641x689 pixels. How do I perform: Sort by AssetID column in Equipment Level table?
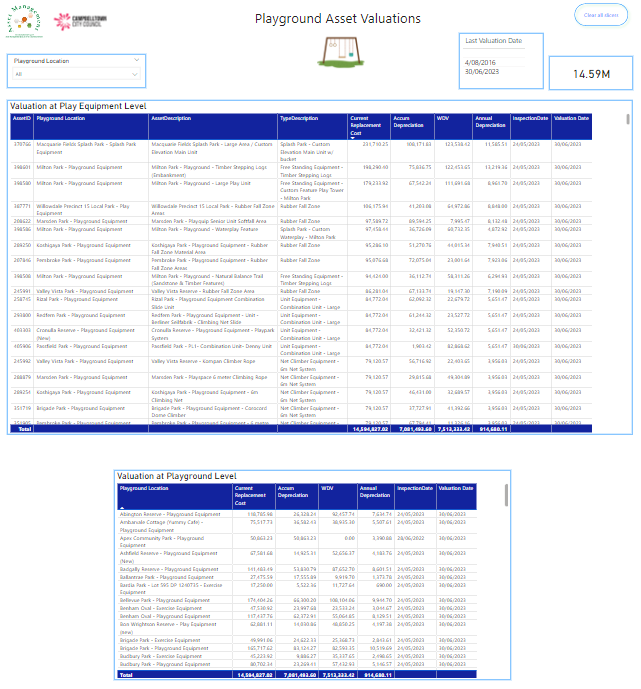[x=22, y=118]
